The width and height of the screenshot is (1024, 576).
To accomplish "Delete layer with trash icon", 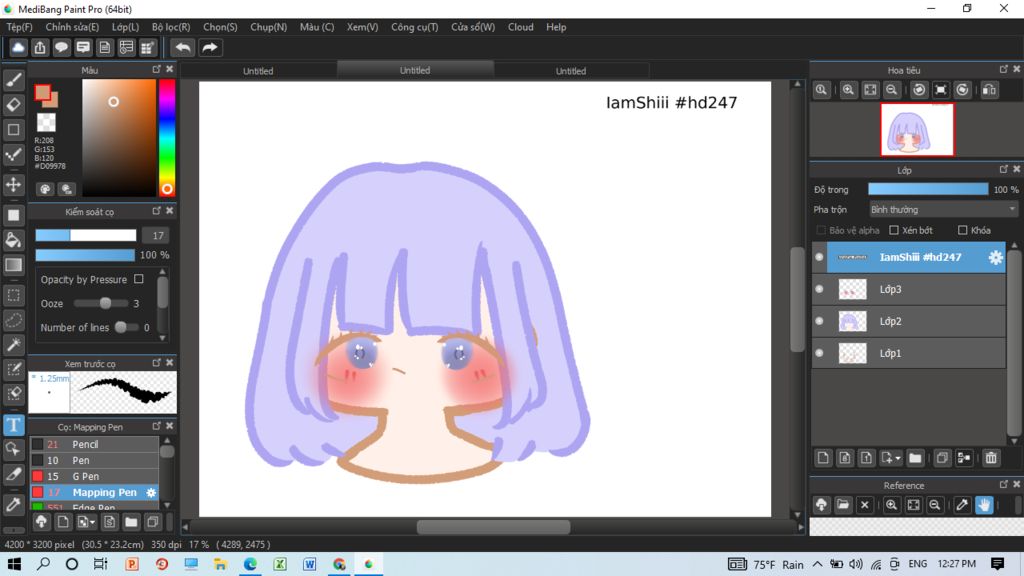I will pos(991,458).
